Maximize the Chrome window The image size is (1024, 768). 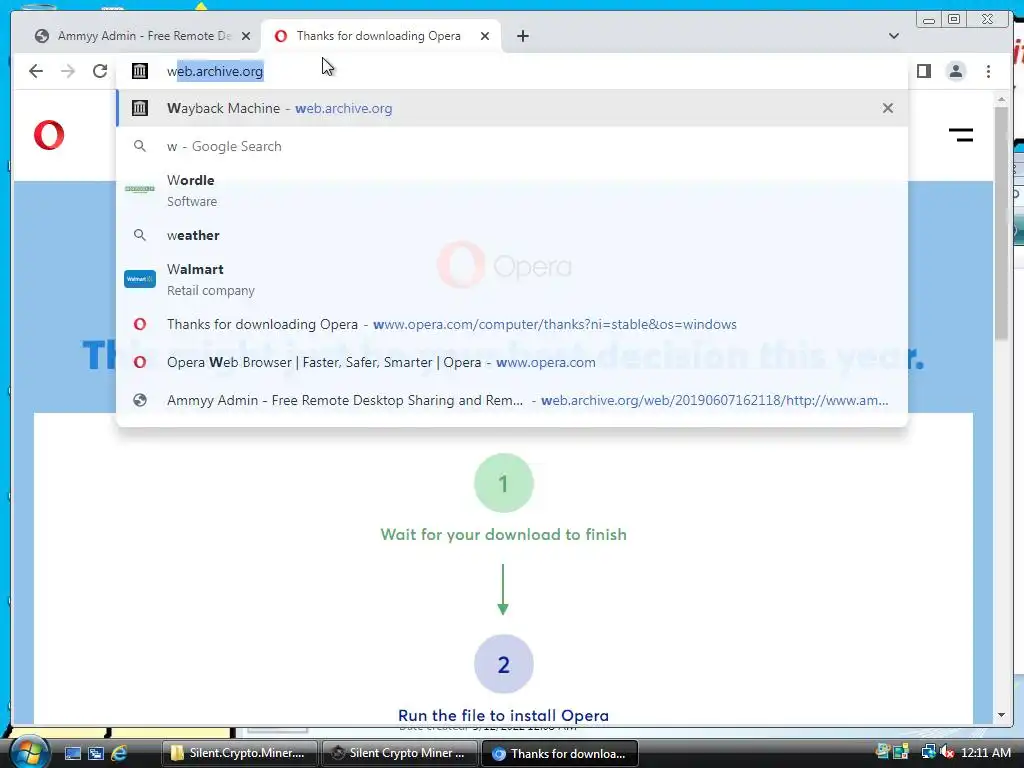[953, 20]
